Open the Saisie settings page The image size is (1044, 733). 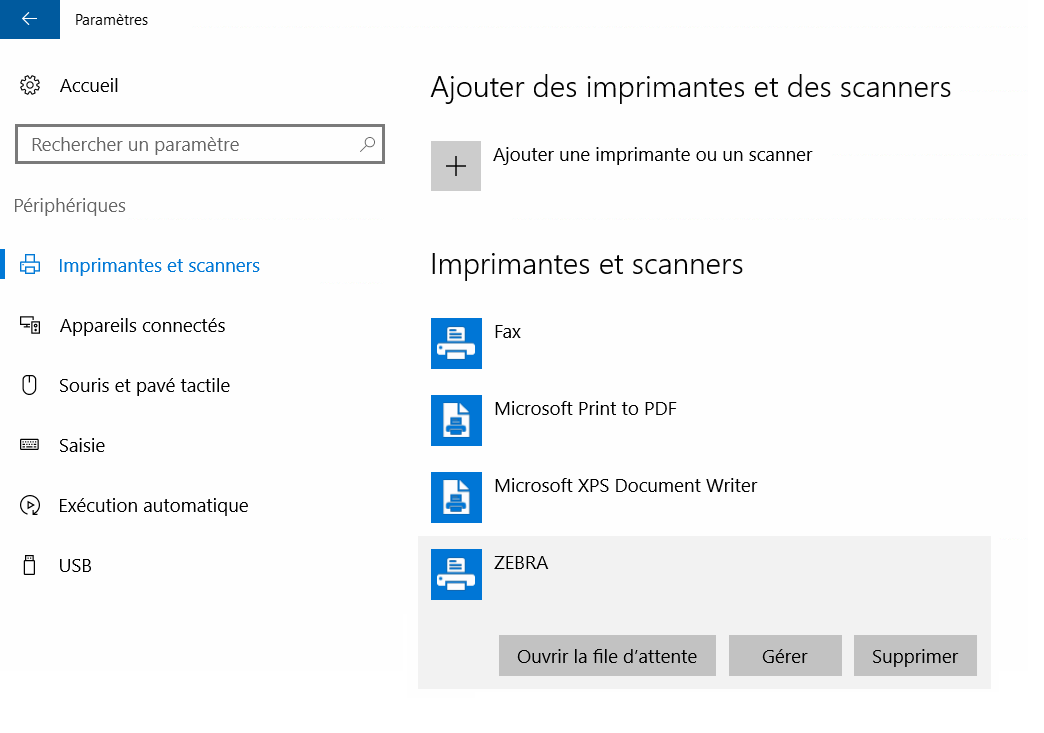(82, 446)
